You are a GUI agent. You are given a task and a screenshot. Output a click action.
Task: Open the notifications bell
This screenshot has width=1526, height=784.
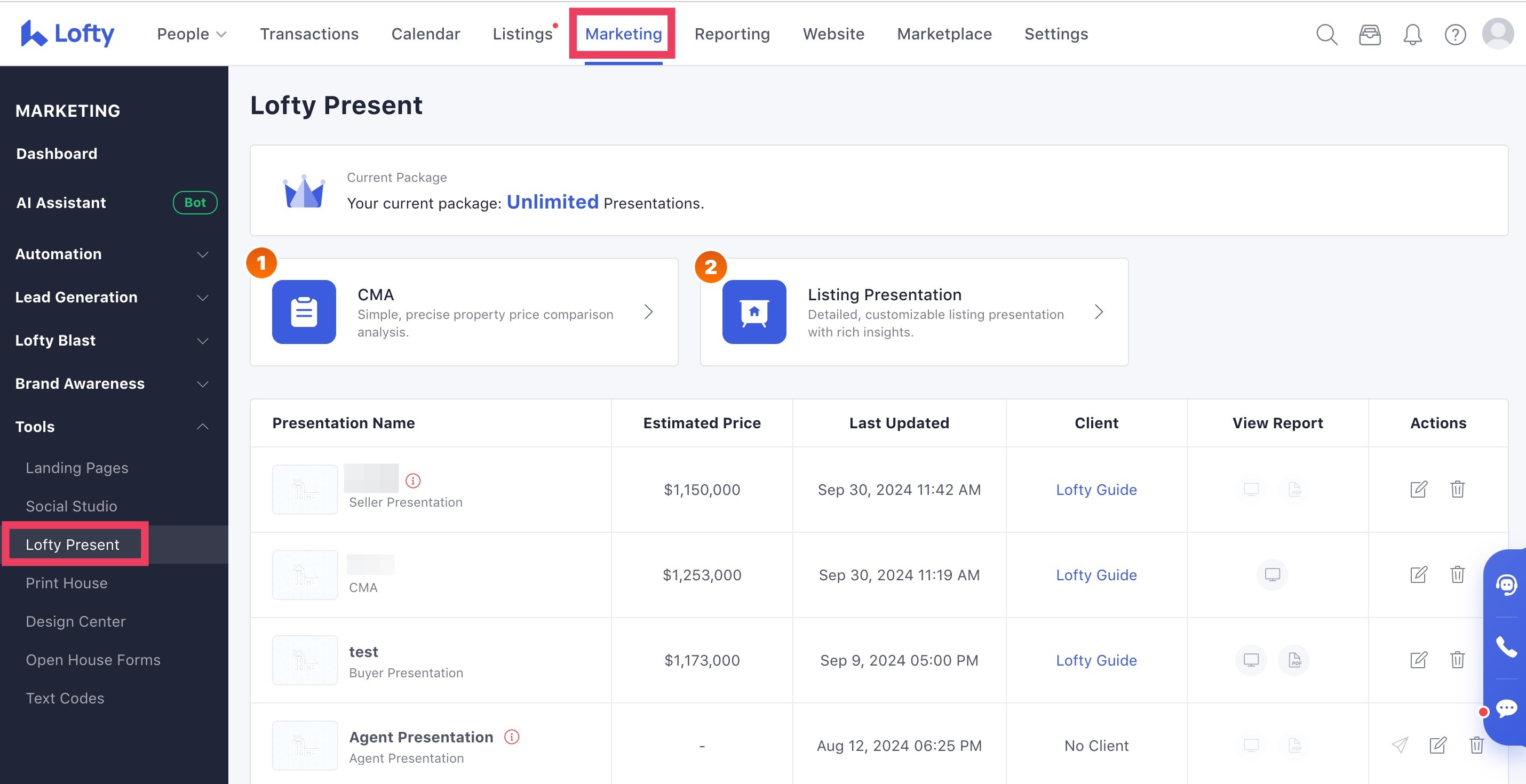point(1412,34)
